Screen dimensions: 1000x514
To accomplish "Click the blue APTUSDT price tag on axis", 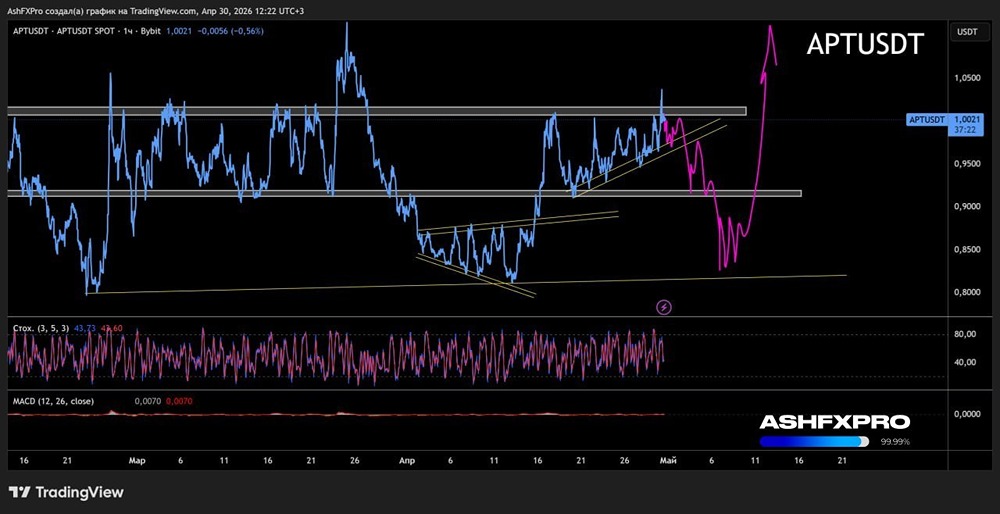I will point(926,119).
